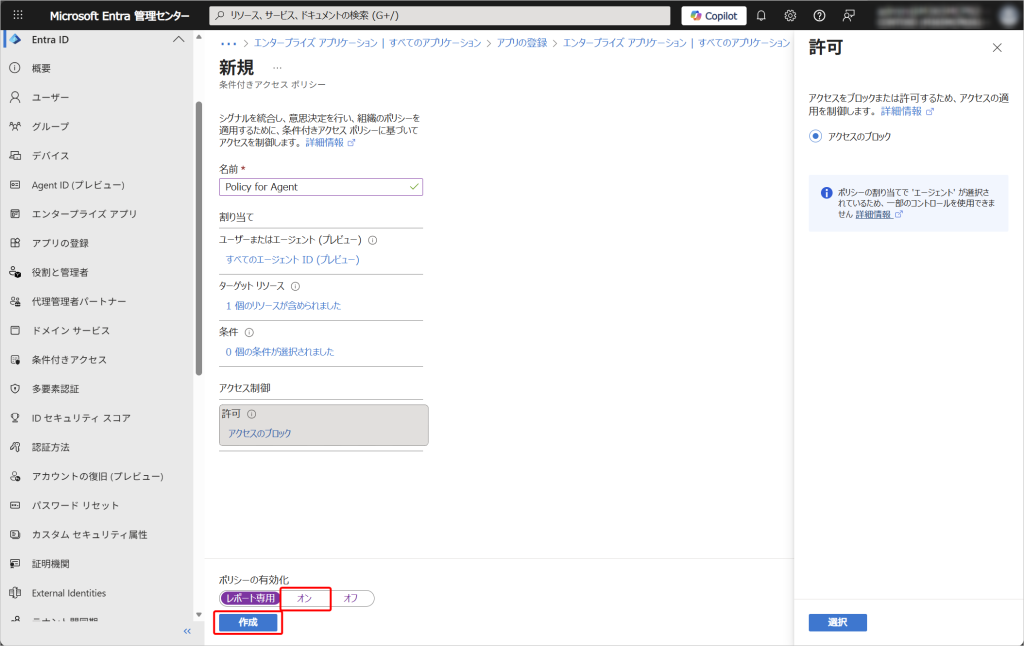Open the app launcher waffle icon
Image resolution: width=1024 pixels, height=646 pixels.
[x=18, y=15]
